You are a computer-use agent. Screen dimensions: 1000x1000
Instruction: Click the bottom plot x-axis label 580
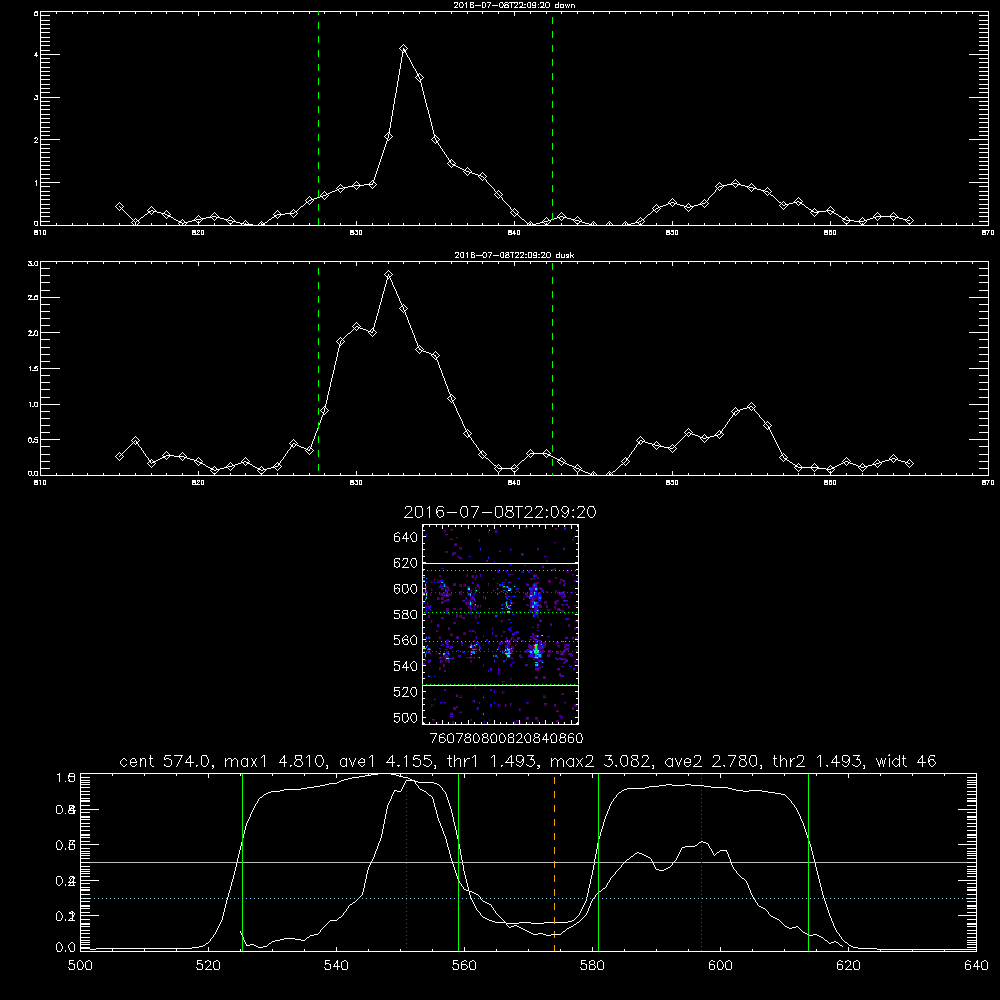[x=592, y=966]
